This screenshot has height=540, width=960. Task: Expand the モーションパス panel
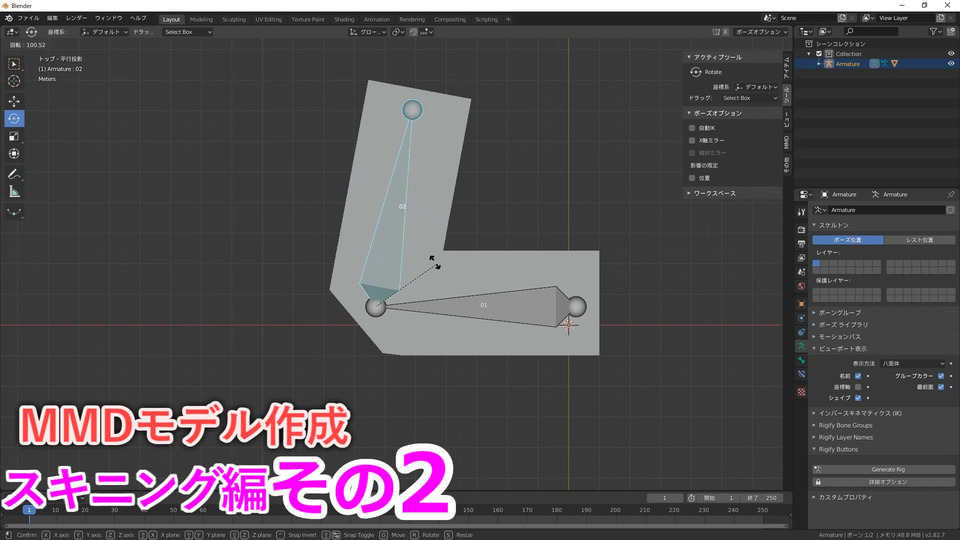(x=839, y=337)
